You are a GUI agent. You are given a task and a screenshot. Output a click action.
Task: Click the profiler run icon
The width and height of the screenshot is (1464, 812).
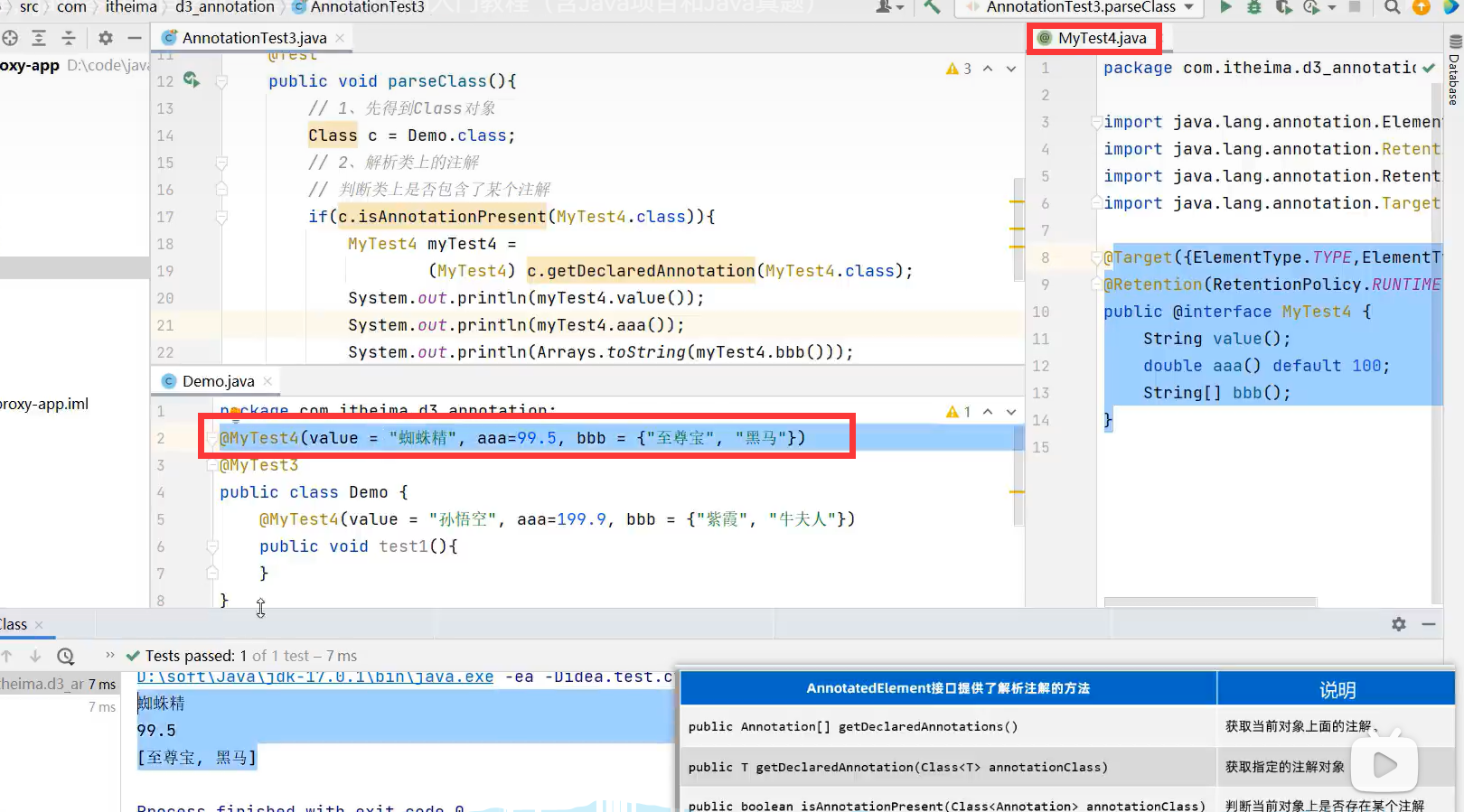(1311, 7)
